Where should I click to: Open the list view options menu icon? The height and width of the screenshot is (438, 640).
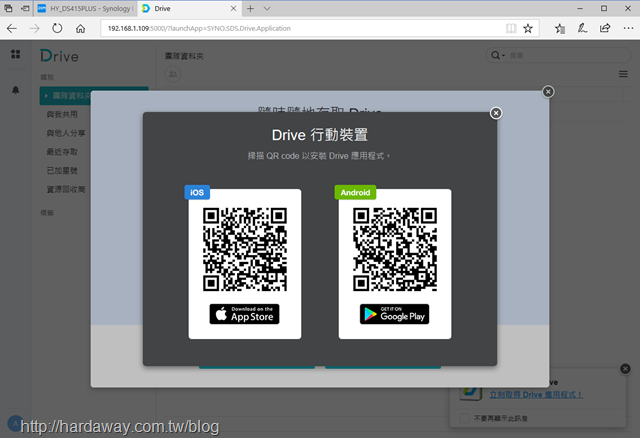tap(623, 74)
